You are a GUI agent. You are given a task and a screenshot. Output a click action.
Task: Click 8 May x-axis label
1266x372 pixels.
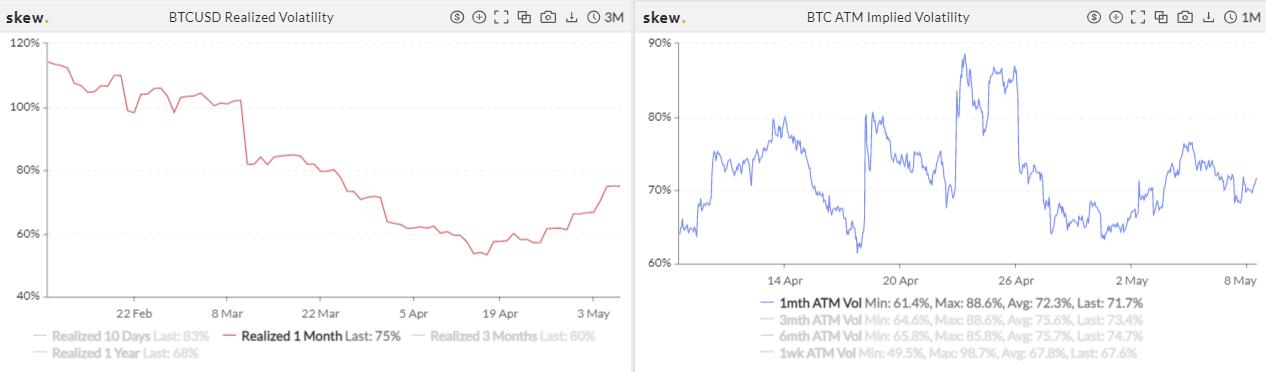[1241, 280]
